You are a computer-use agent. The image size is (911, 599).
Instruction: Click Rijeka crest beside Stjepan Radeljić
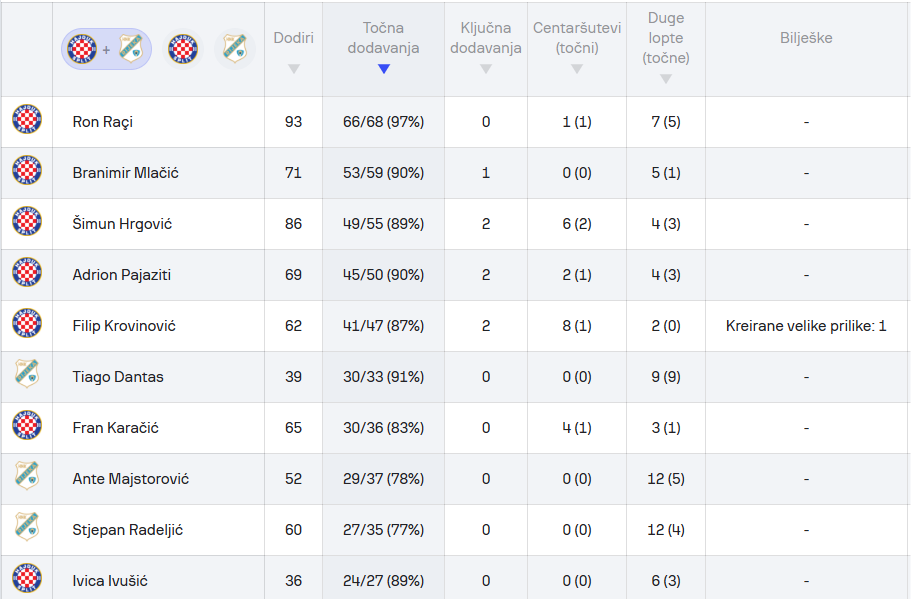[27, 526]
